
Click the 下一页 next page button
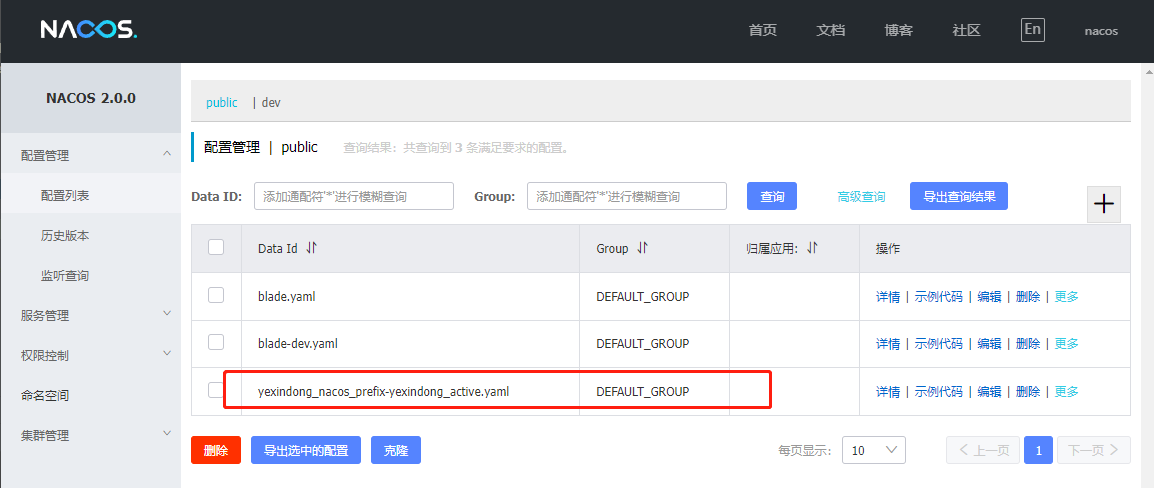[x=1094, y=450]
